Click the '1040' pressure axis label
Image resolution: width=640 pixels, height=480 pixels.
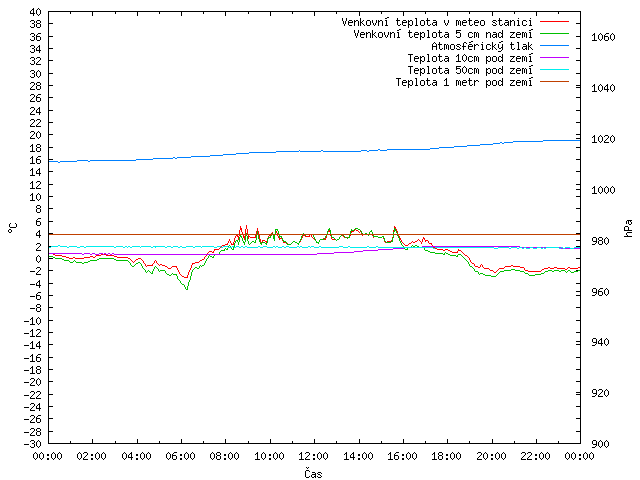(603, 88)
